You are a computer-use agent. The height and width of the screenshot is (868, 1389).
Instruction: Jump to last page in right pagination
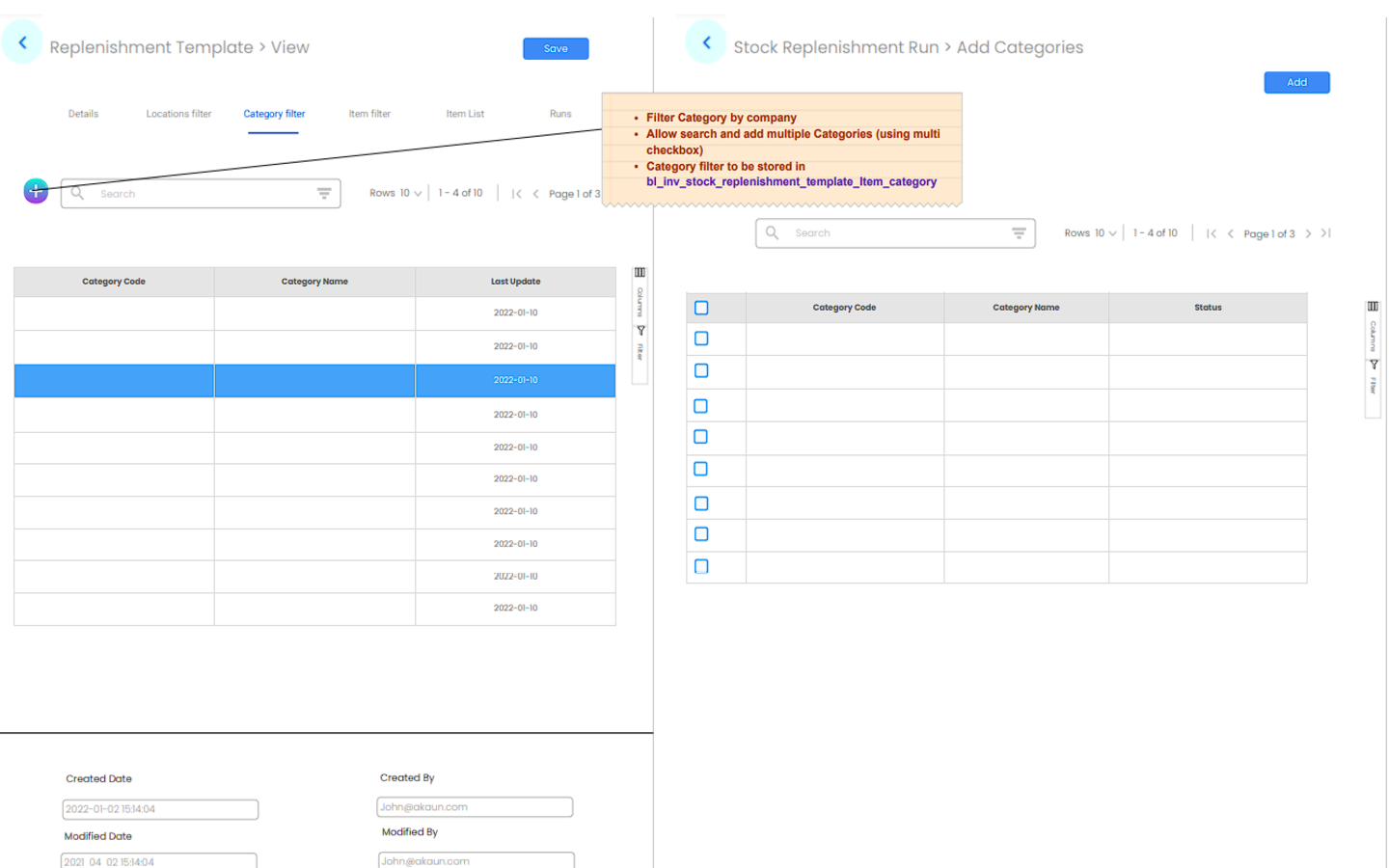[x=1326, y=233]
